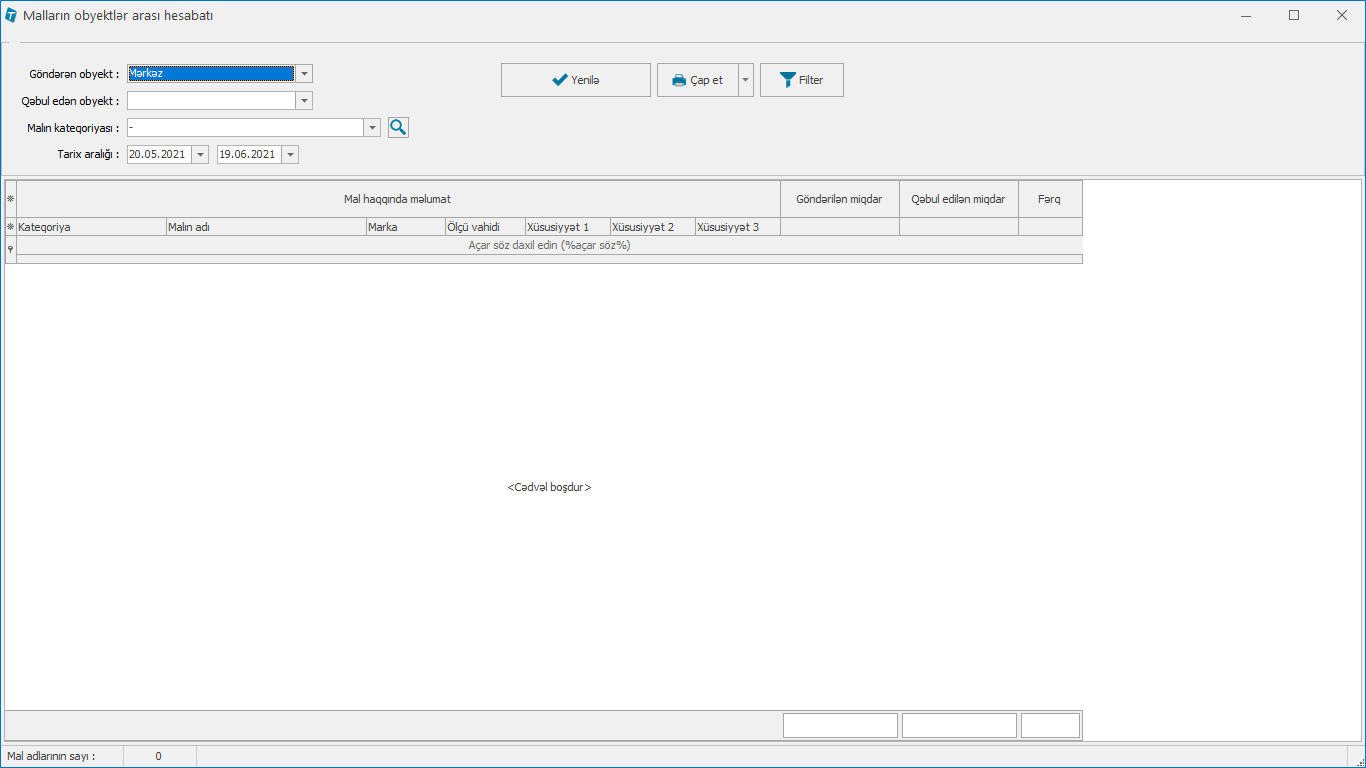This screenshot has width=1366, height=768.
Task: Open the Göndərən obyekt dropdown
Action: pyautogui.click(x=304, y=73)
